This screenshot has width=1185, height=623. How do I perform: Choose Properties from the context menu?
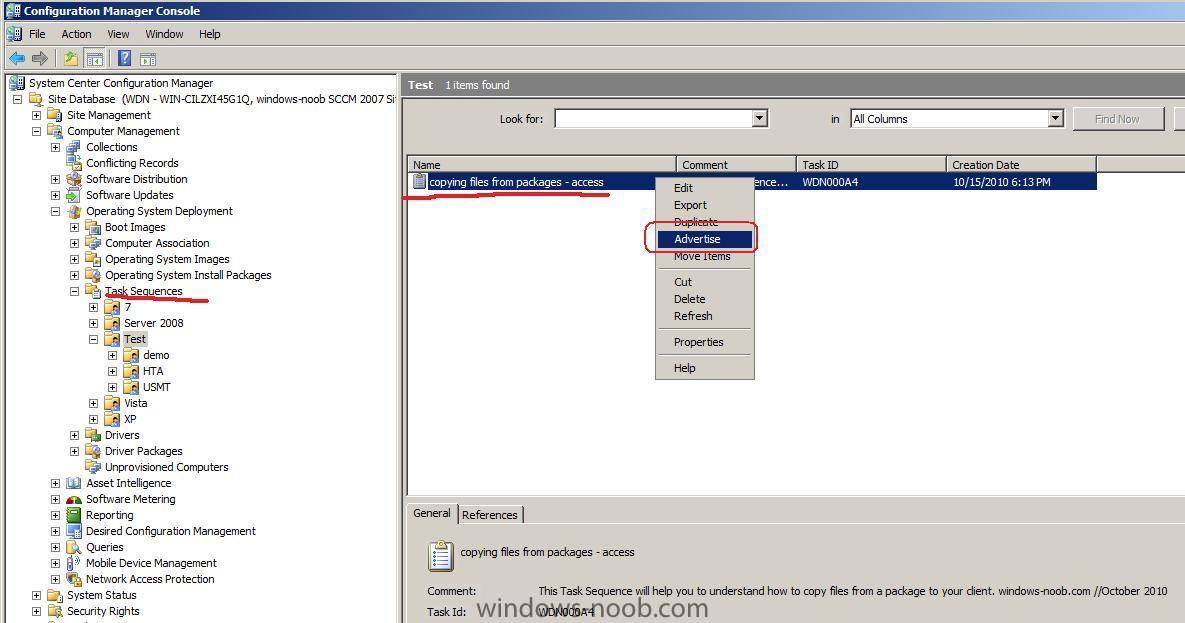704,342
